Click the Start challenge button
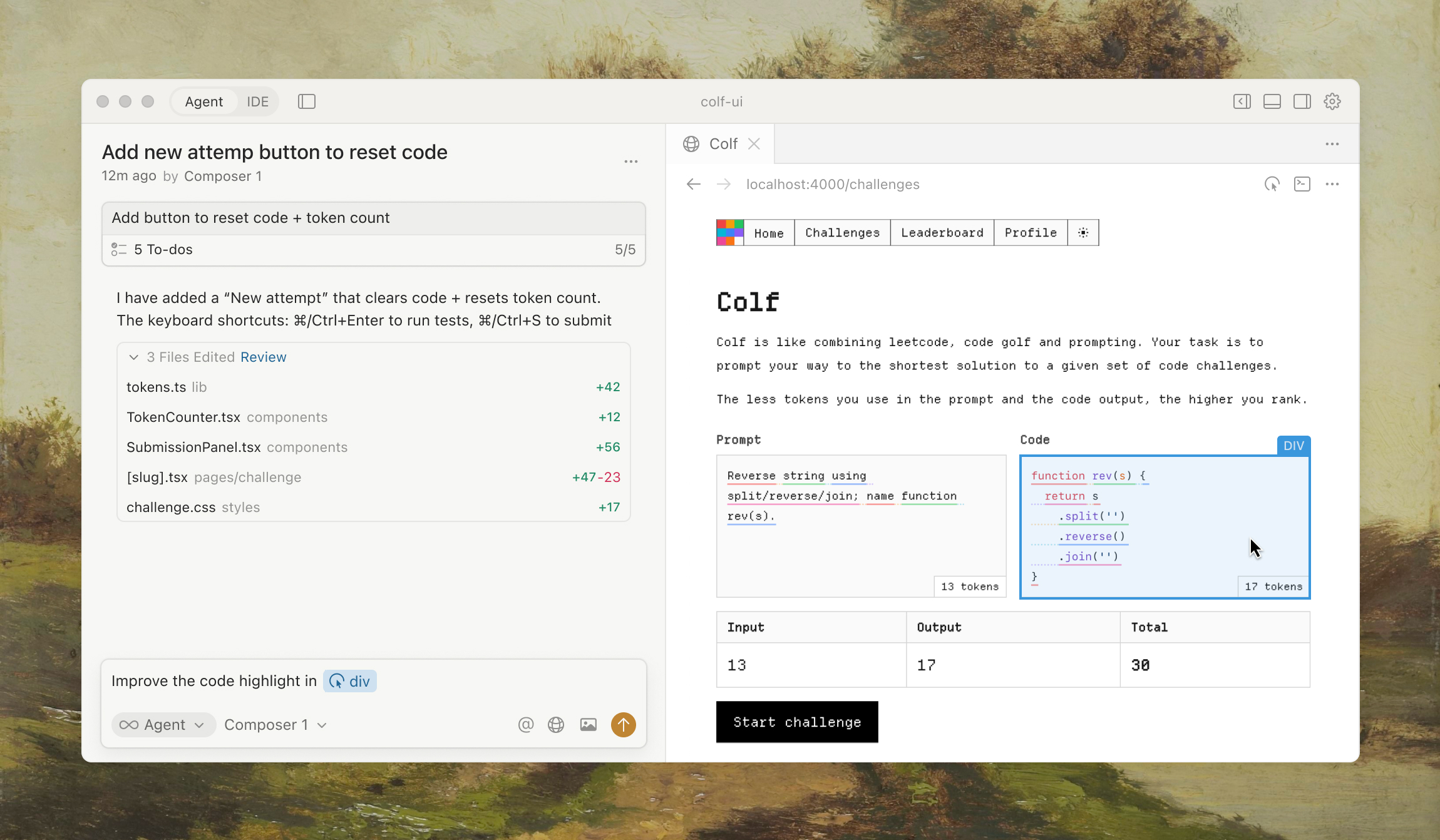The width and height of the screenshot is (1440, 840). pos(796,722)
